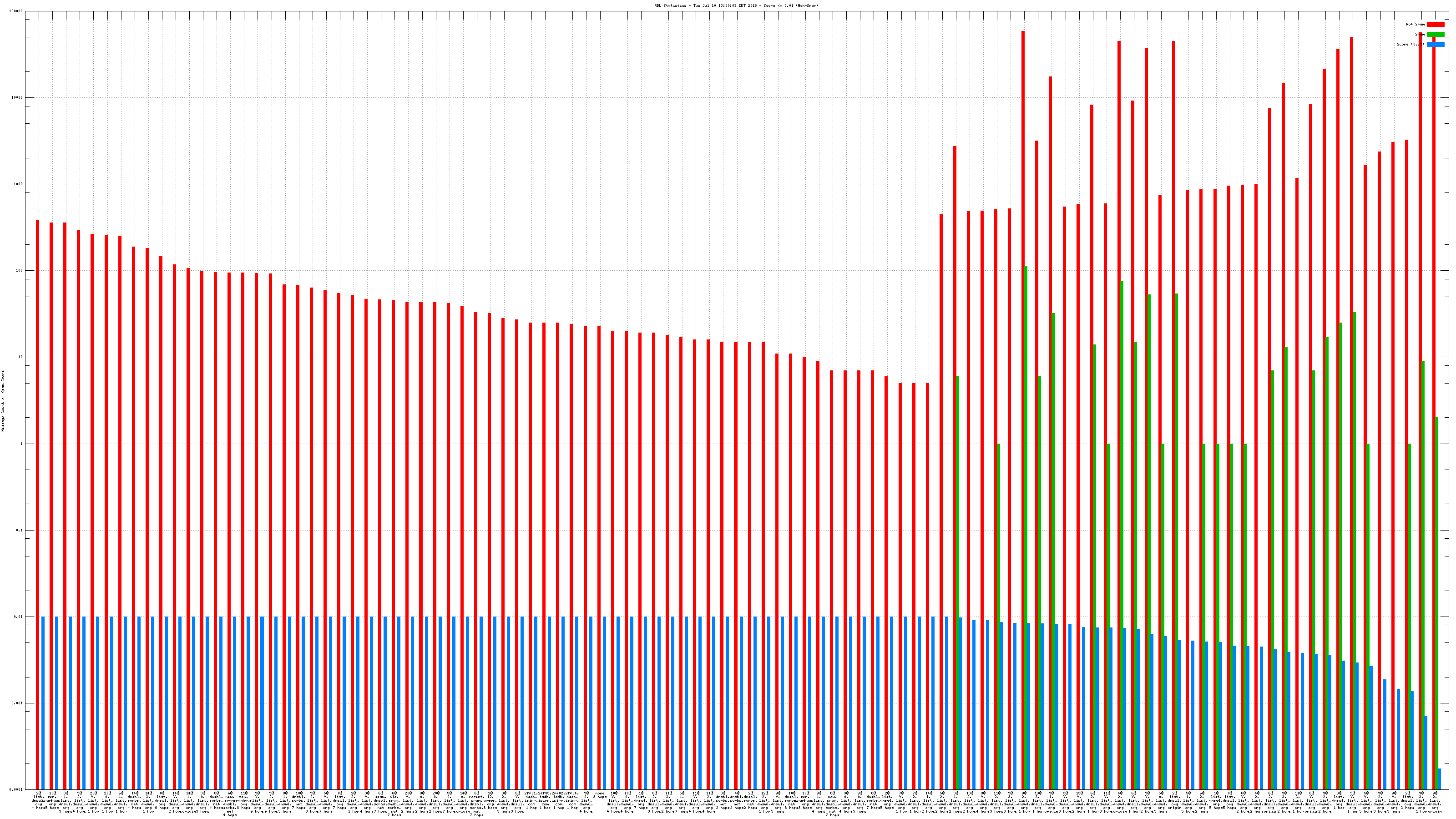Screen dimensions: 1456x819
Task: Click the RBL Statistics chart title
Action: point(736,5)
